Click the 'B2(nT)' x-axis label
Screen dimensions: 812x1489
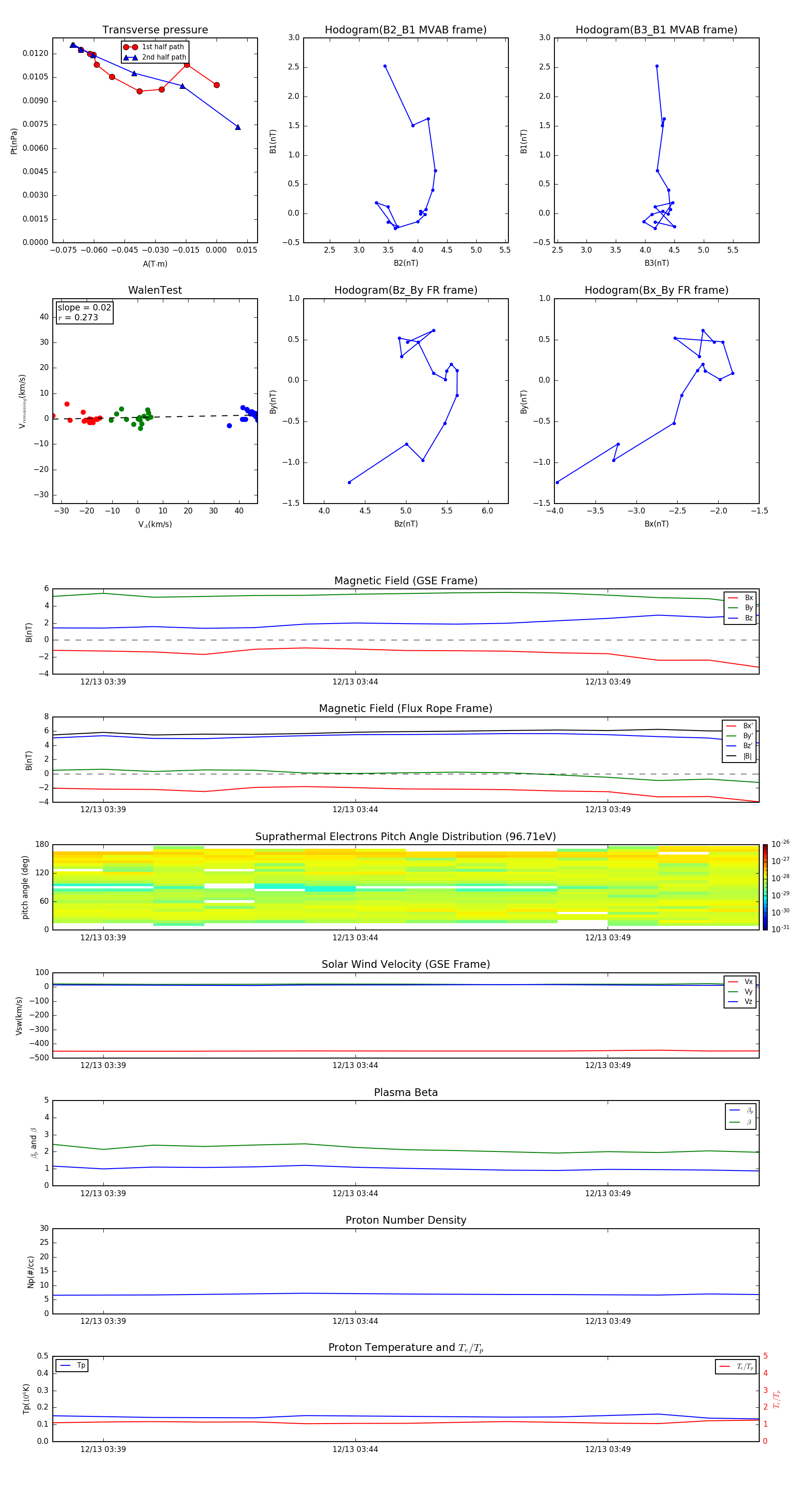[x=406, y=263]
